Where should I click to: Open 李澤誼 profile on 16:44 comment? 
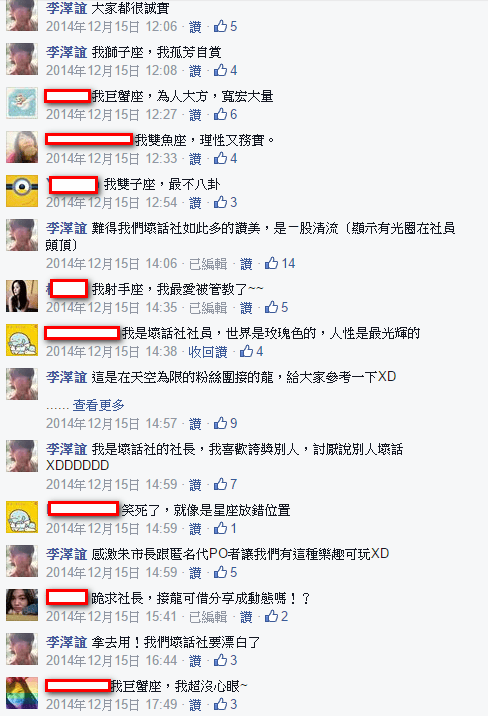point(66,642)
